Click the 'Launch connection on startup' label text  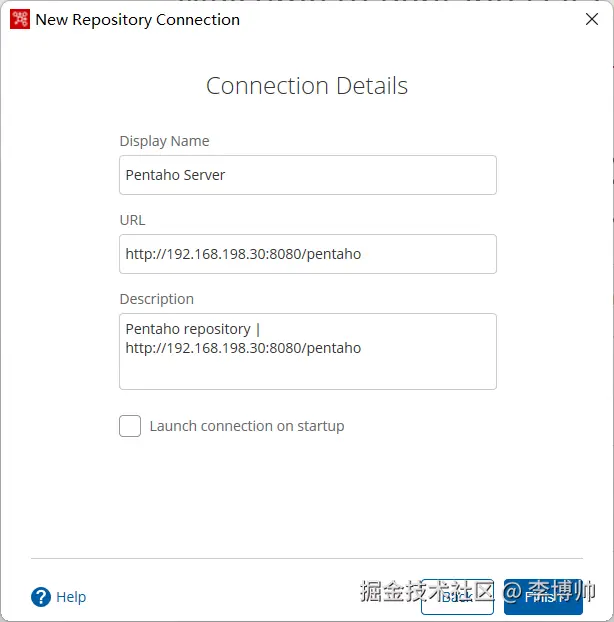click(246, 426)
